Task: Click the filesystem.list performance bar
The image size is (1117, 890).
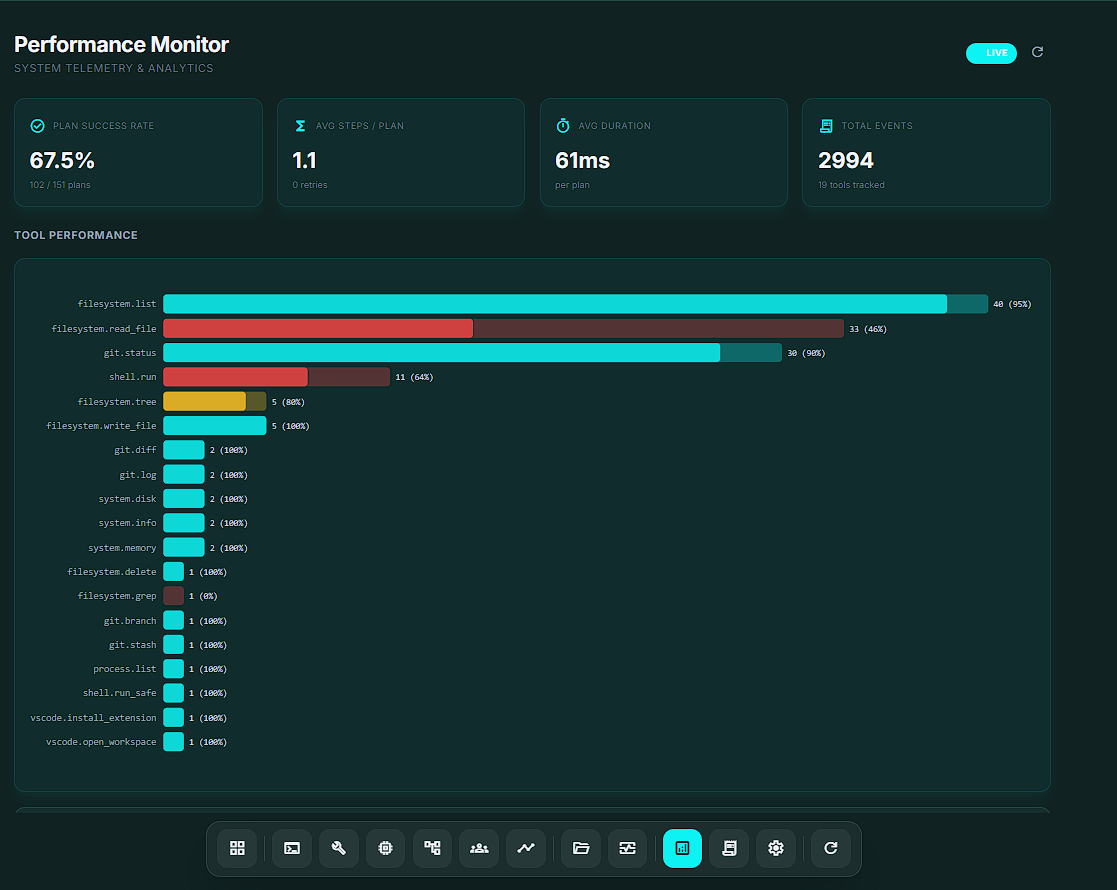Action: (x=555, y=304)
